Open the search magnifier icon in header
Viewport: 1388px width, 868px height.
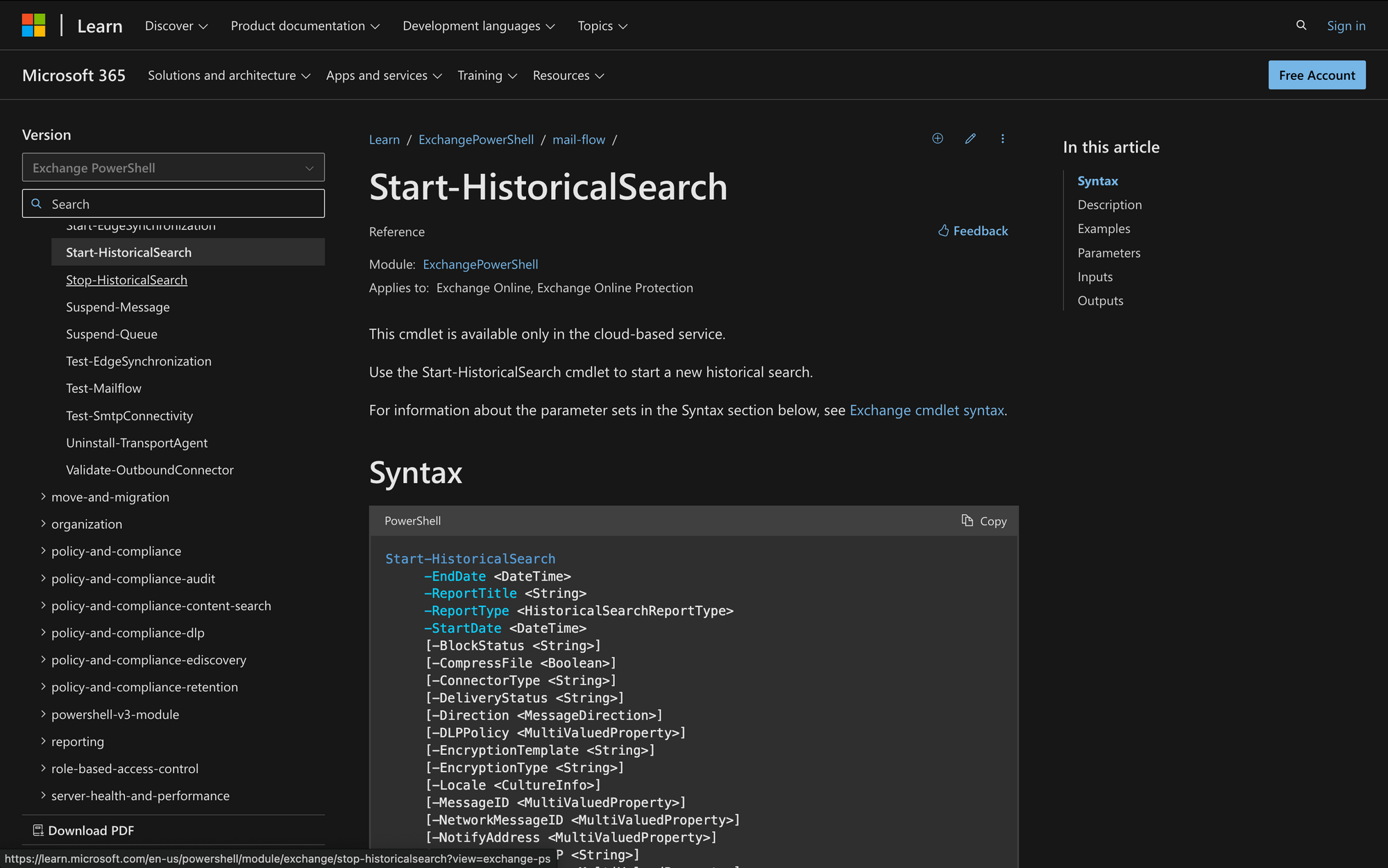point(1301,26)
